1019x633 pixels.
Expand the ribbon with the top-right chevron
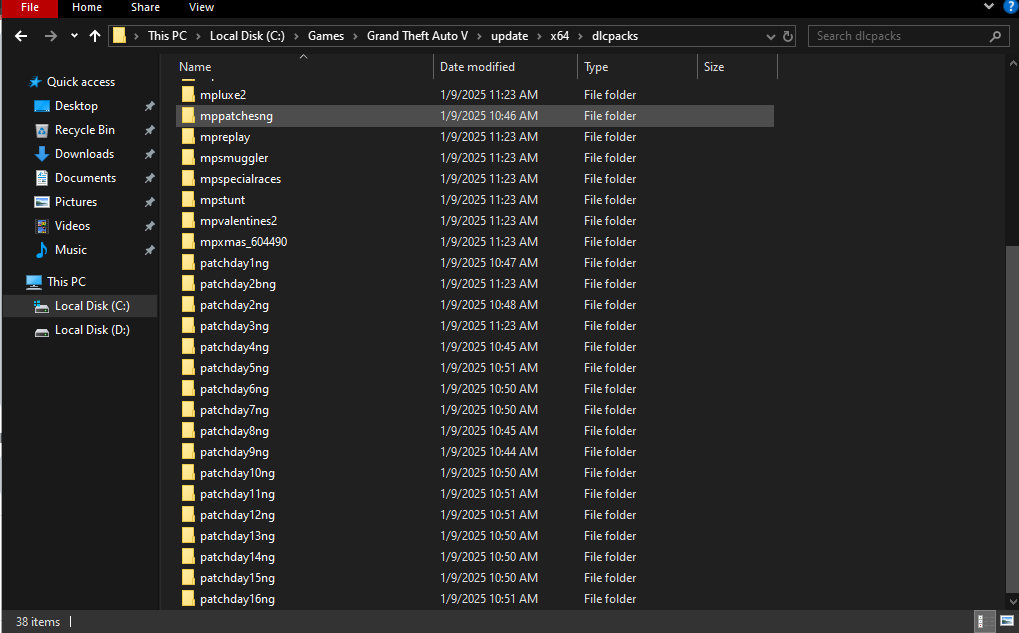tap(990, 7)
